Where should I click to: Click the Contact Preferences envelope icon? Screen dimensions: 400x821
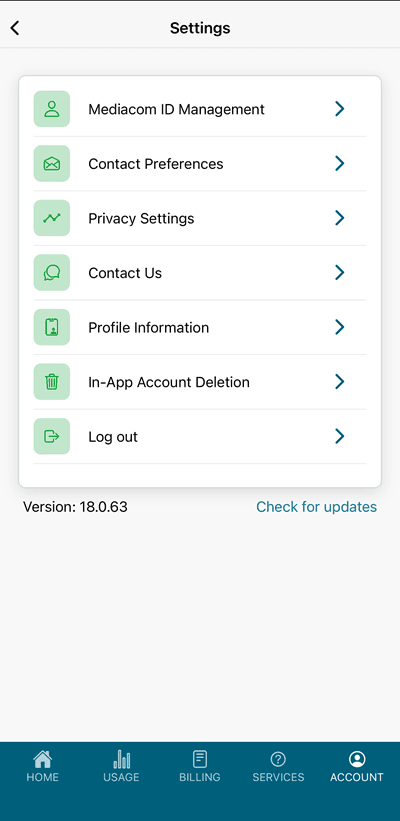point(52,163)
